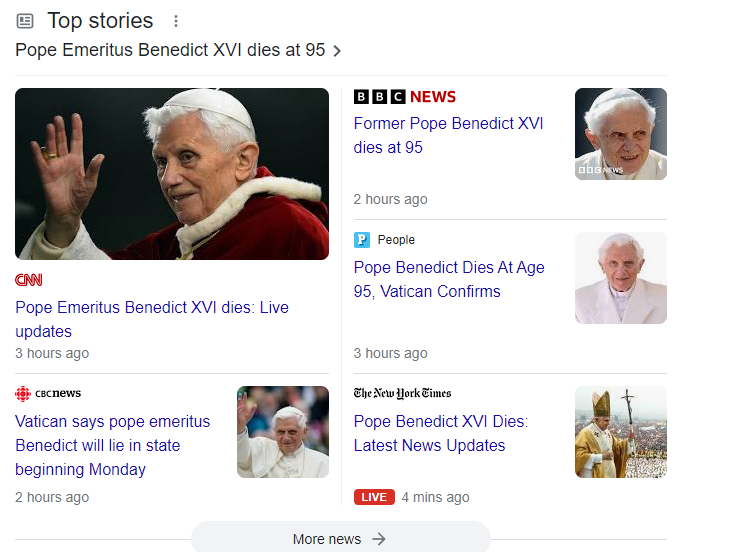Screen dimensions: 737x552
Task: Open the CBC News story thumbnail
Action: pyautogui.click(x=283, y=432)
